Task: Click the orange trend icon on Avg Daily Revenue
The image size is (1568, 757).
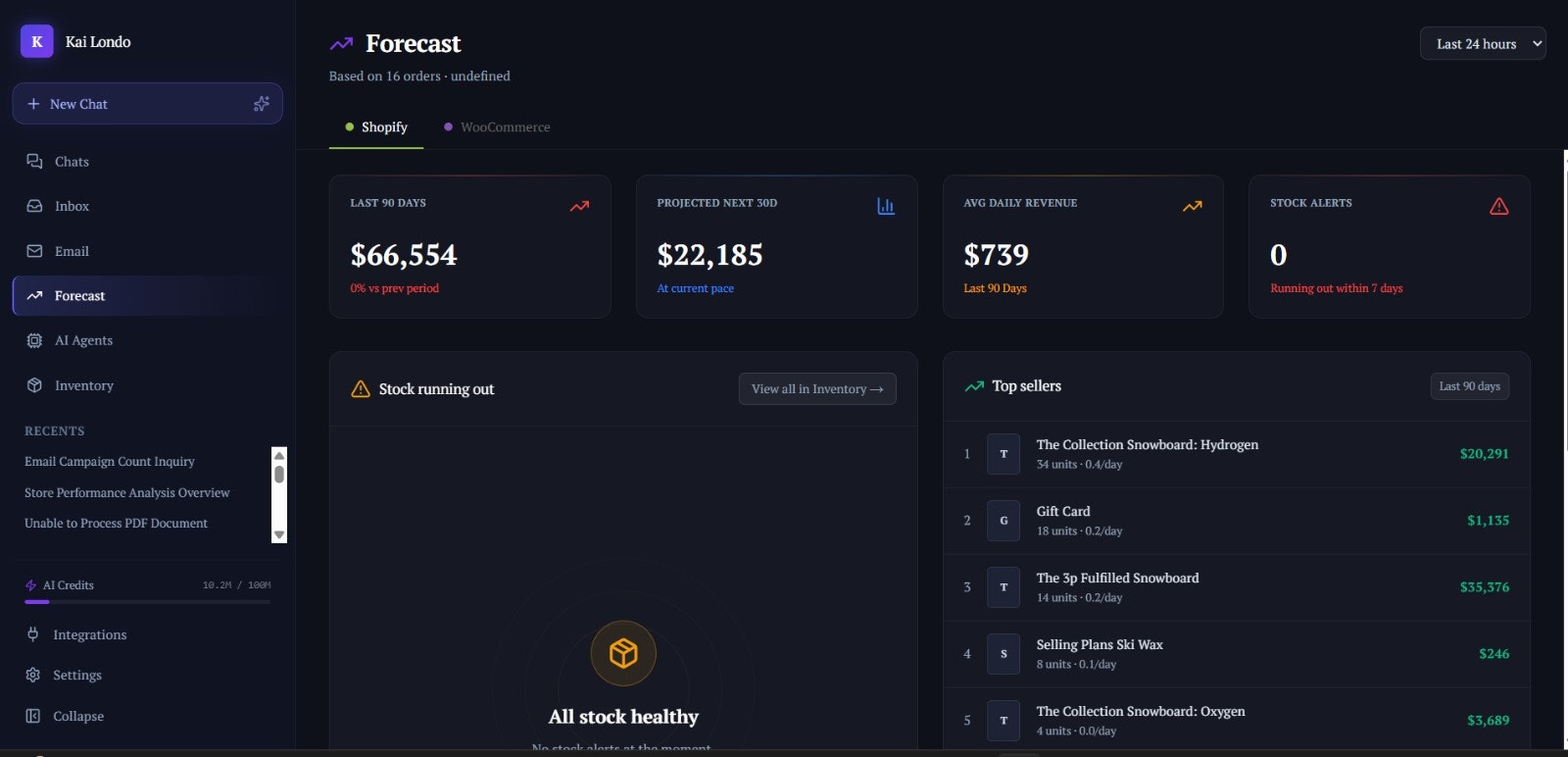Action: (1192, 206)
